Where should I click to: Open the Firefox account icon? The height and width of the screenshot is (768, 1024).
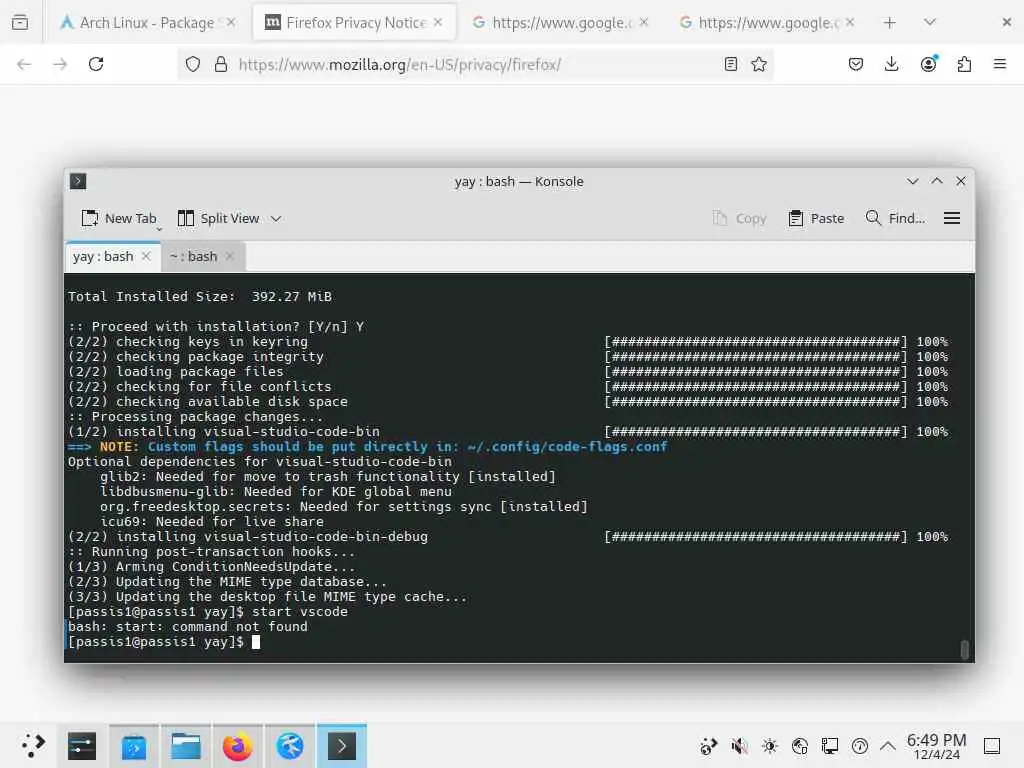(928, 64)
